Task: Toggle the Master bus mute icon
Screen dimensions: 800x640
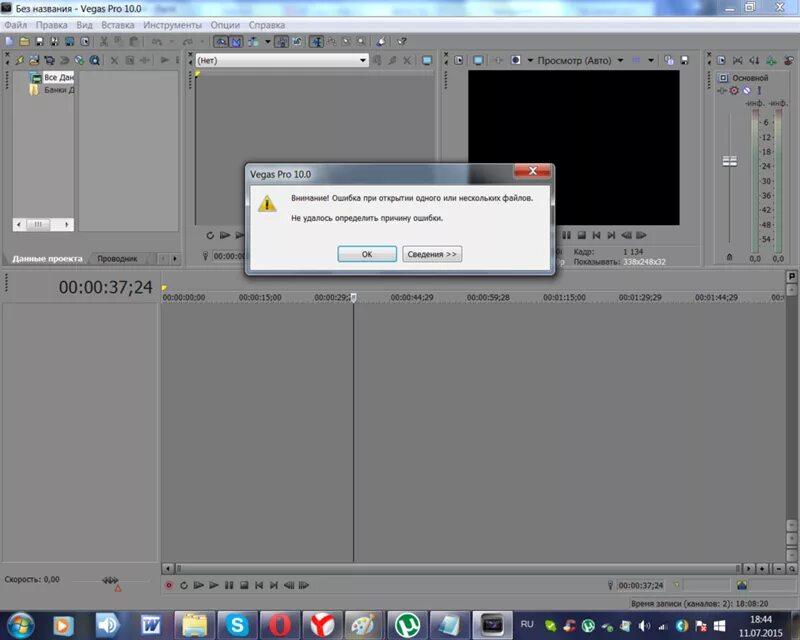Action: (x=746, y=90)
